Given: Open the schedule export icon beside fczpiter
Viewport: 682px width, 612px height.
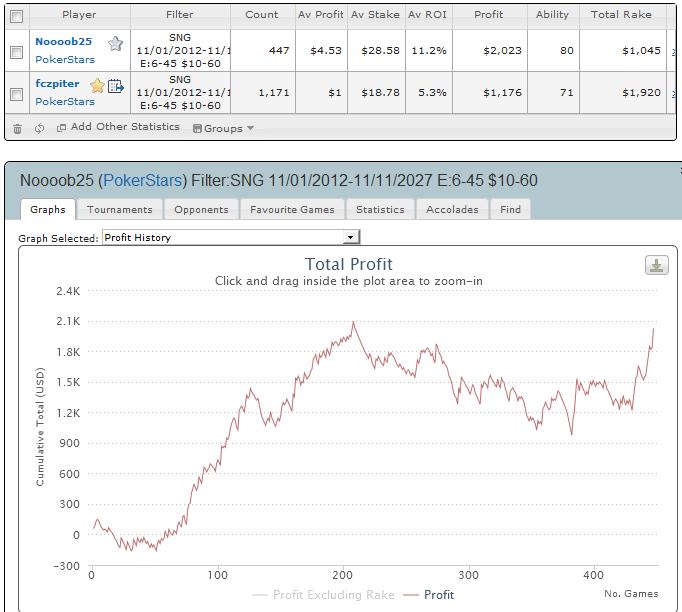Looking at the screenshot, I should [116, 86].
